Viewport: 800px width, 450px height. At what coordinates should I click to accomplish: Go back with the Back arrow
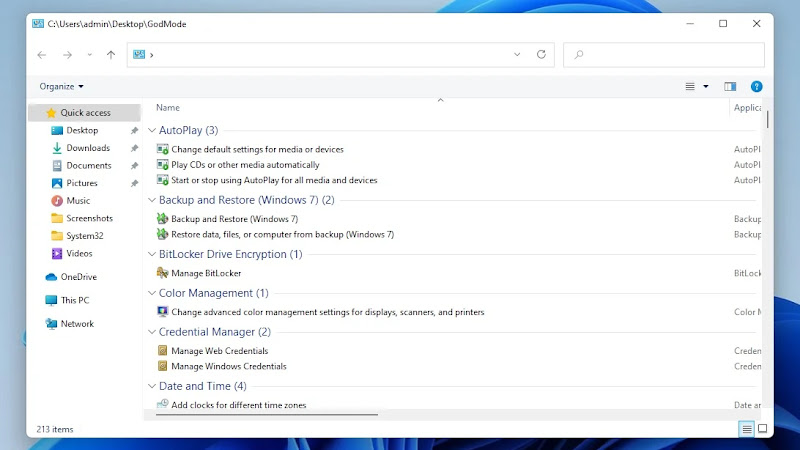42,55
